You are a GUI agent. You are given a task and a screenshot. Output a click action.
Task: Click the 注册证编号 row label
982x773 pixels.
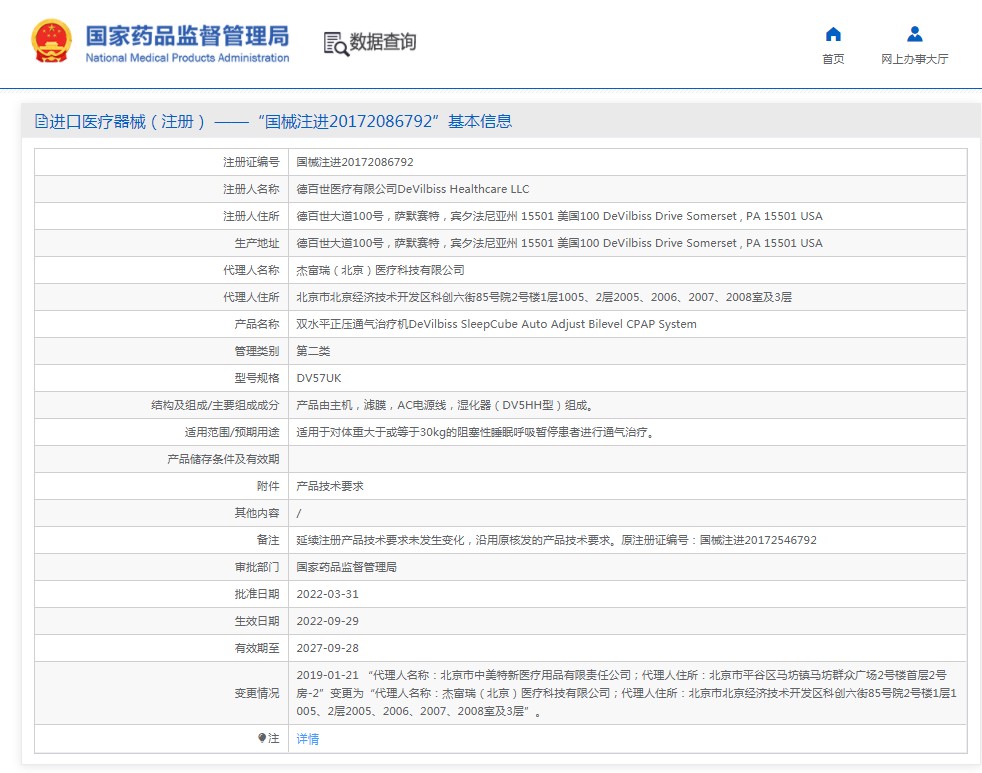coord(251,162)
